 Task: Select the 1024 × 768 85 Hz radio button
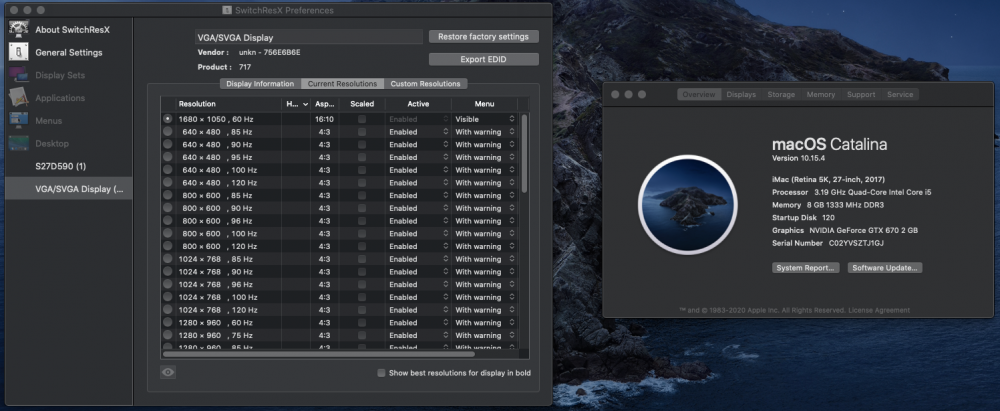coord(168,259)
